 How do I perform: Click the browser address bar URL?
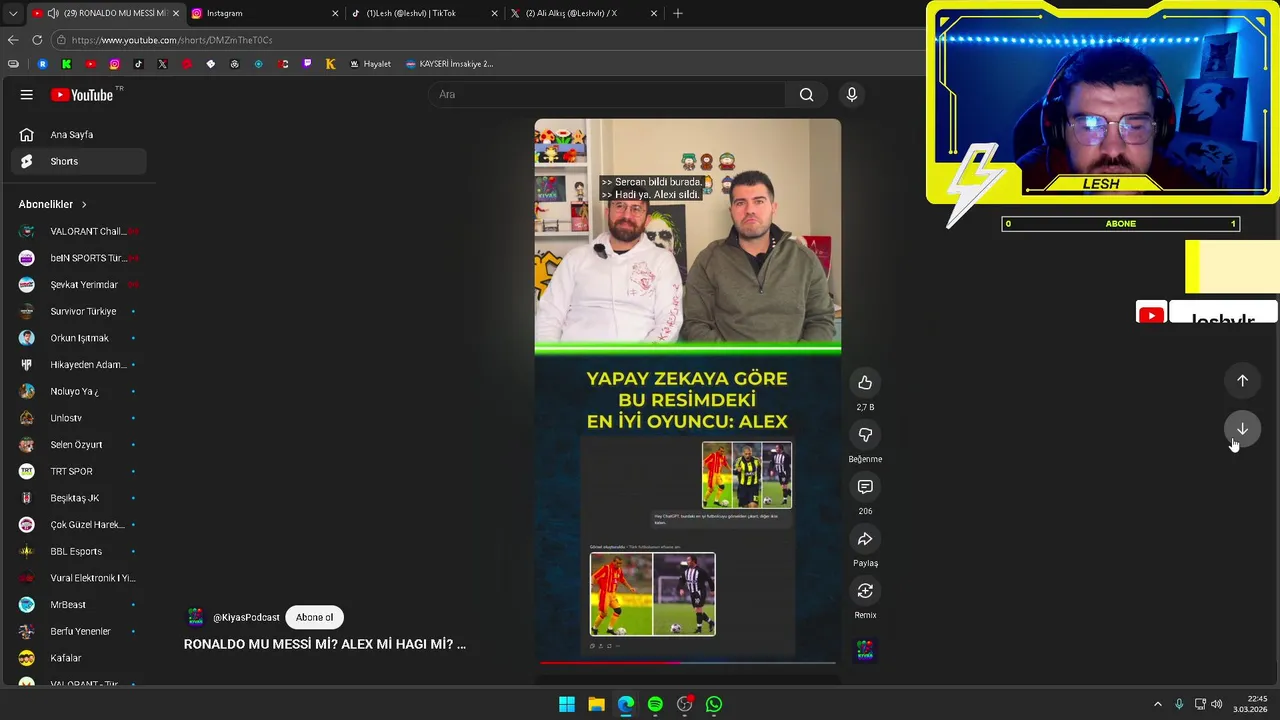pos(172,40)
